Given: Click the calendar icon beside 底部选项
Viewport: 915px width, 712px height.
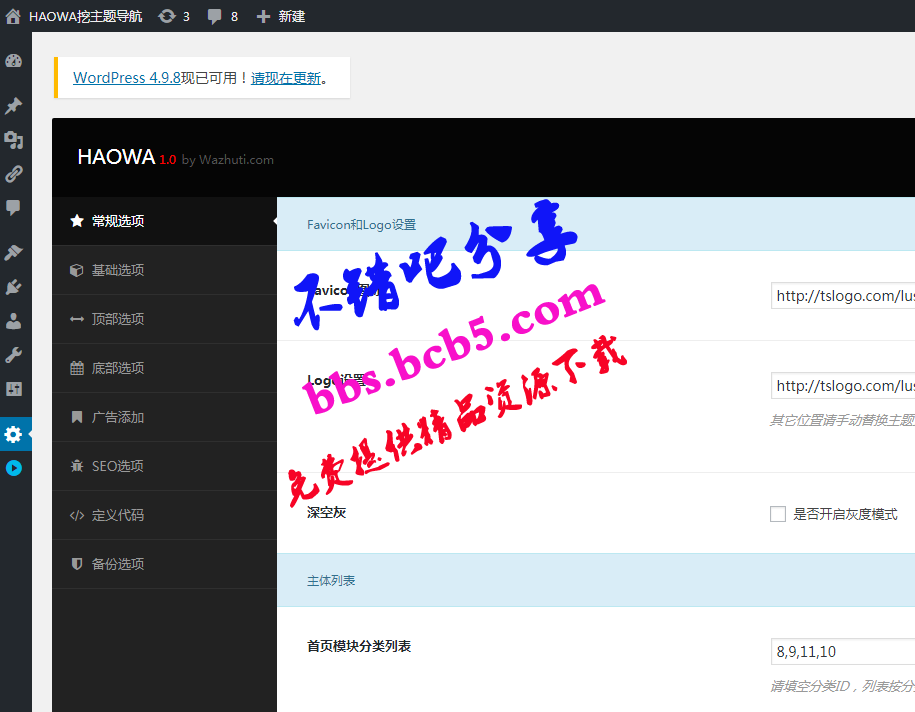Looking at the screenshot, I should point(77,368).
